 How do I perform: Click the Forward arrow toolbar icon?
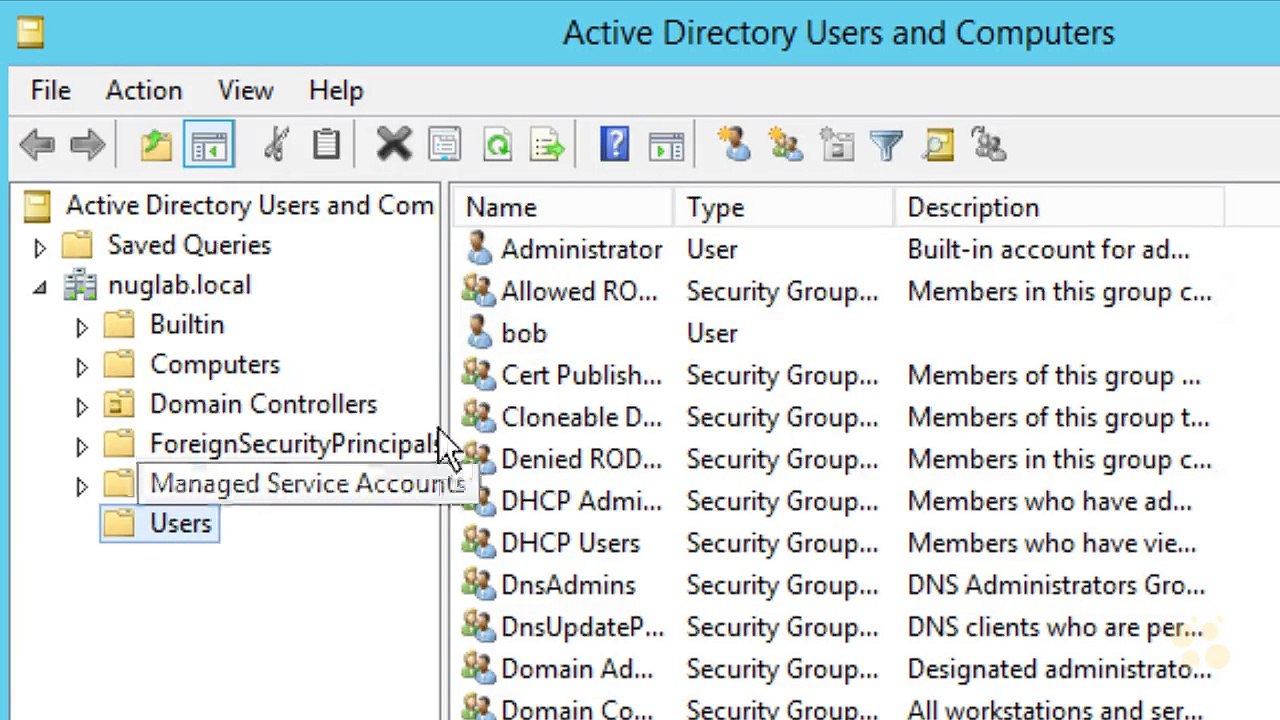88,146
